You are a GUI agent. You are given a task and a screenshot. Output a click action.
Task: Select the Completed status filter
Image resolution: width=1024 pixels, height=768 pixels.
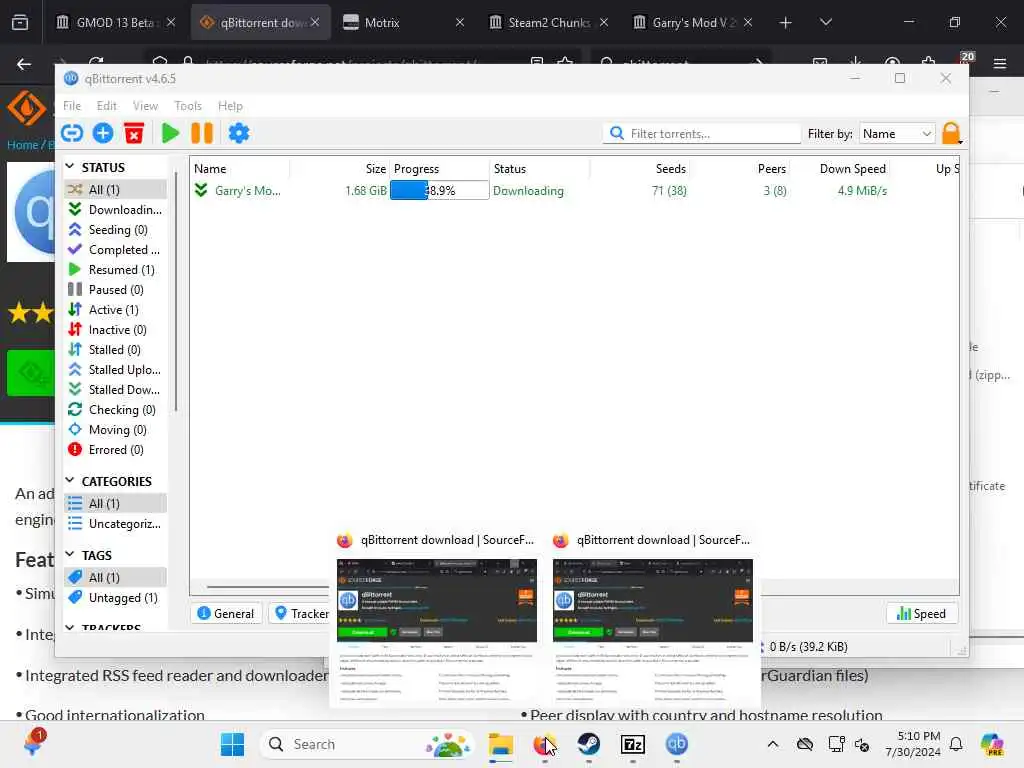(x=116, y=249)
